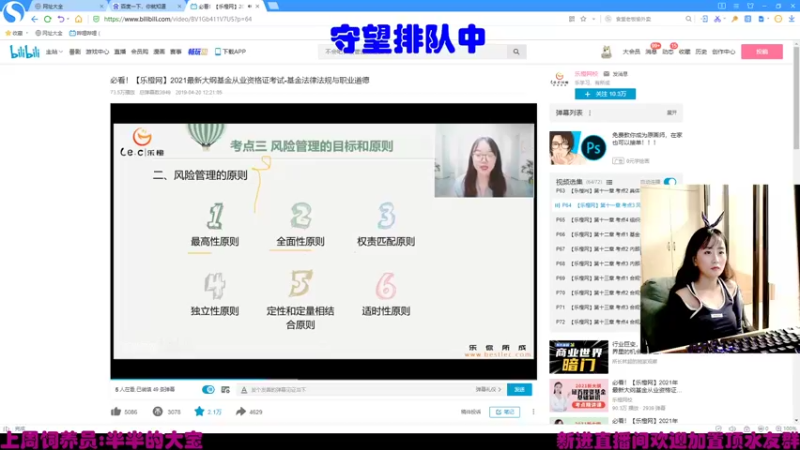800x450 pixels.
Task: Click the bookmark star in the address bar
Action: pyautogui.click(x=583, y=19)
